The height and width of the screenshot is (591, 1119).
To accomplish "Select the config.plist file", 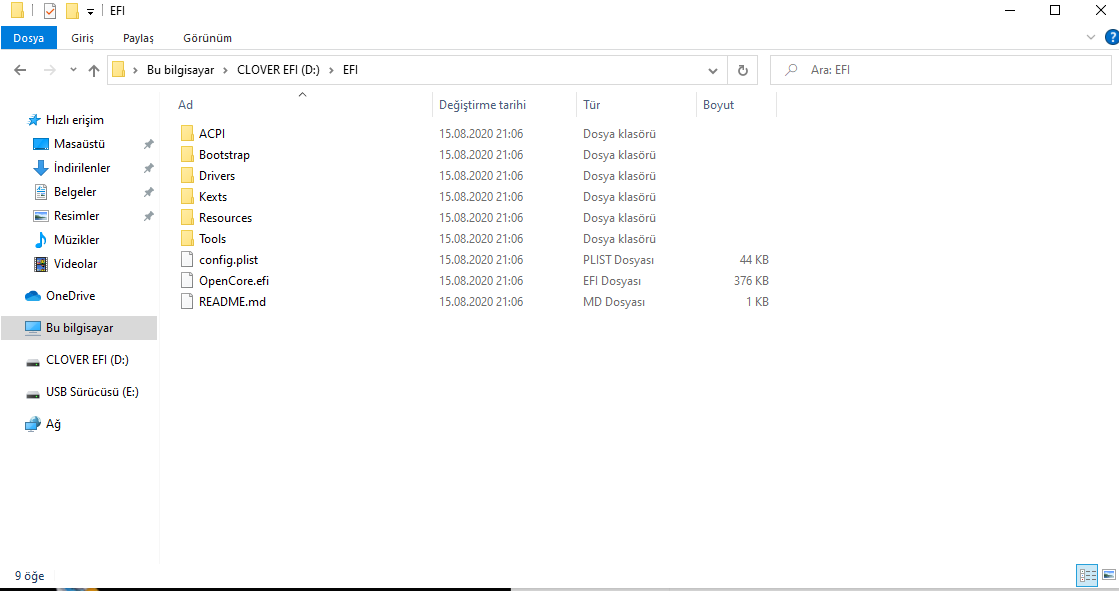I will 229,260.
